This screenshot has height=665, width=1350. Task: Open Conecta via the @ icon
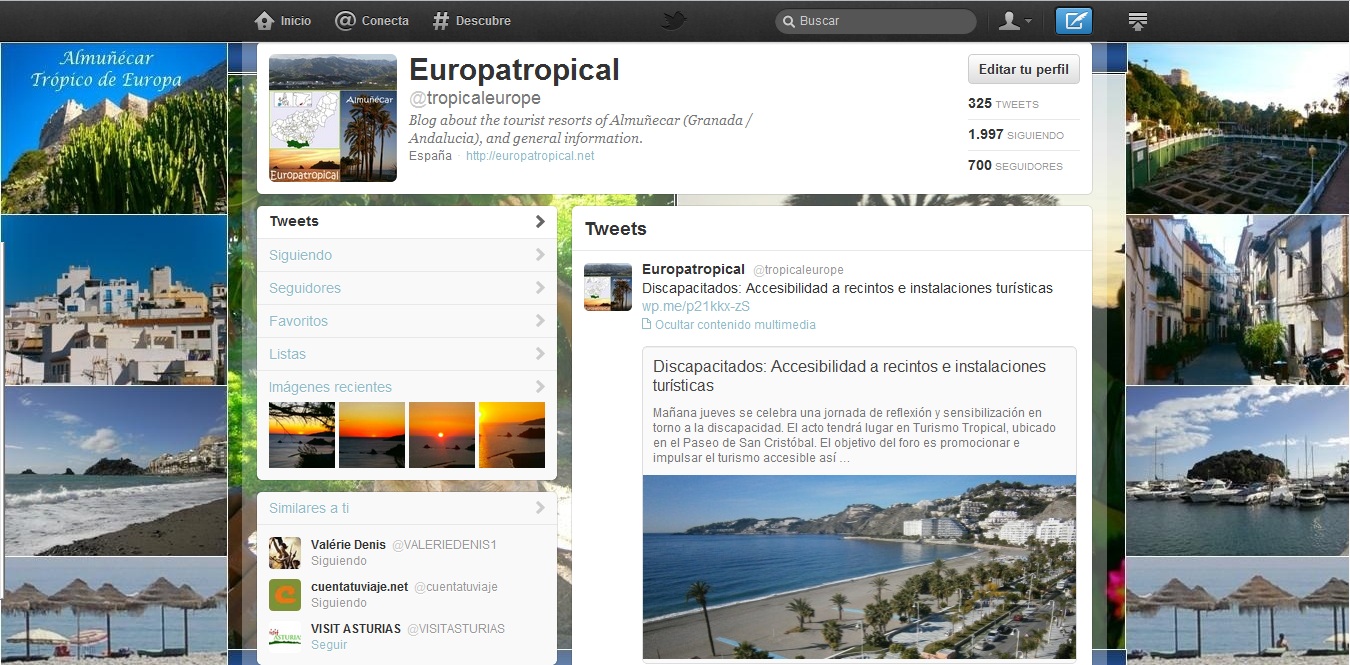pyautogui.click(x=345, y=21)
